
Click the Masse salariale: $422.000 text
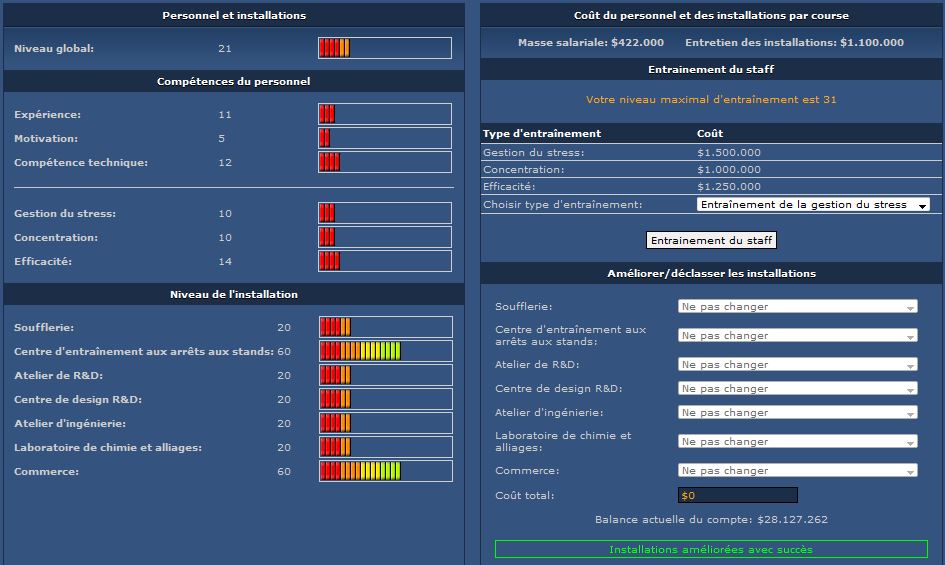pyautogui.click(x=591, y=42)
